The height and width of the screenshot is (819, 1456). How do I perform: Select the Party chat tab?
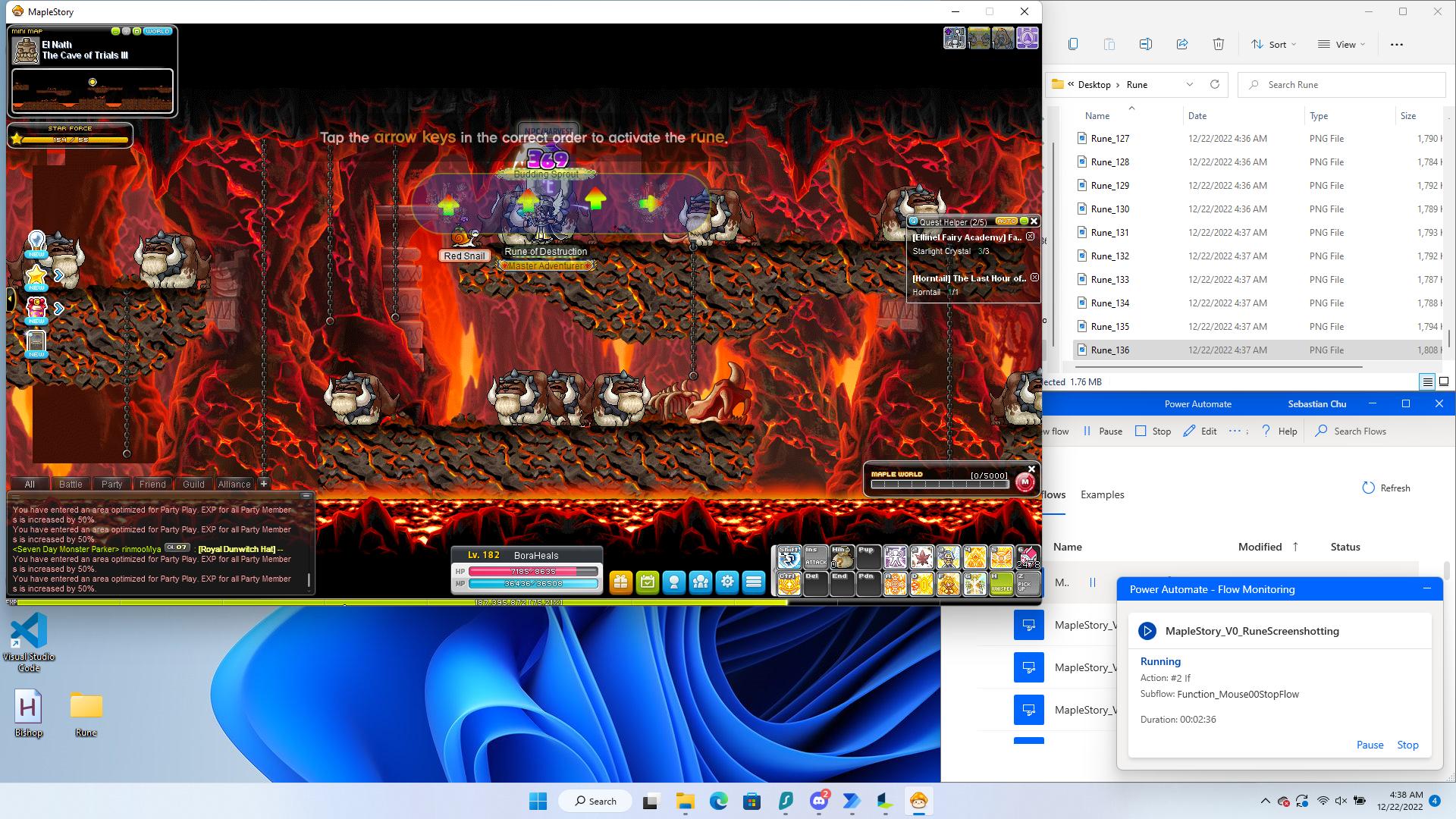[111, 484]
